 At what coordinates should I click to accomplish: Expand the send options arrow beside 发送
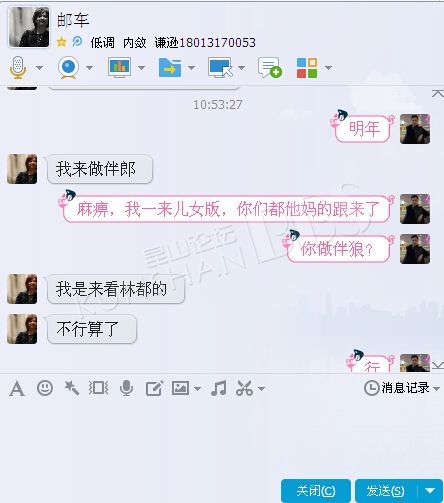[430, 490]
